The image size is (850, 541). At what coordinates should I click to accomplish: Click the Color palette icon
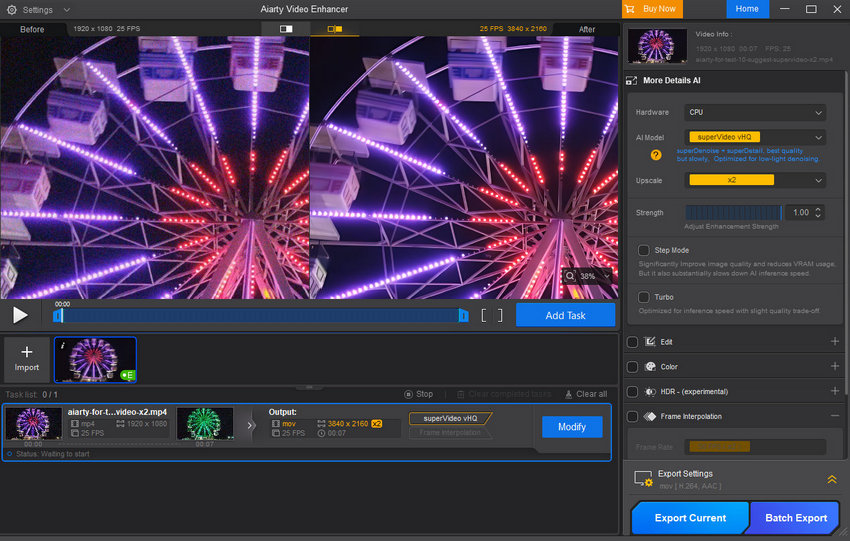pos(650,366)
